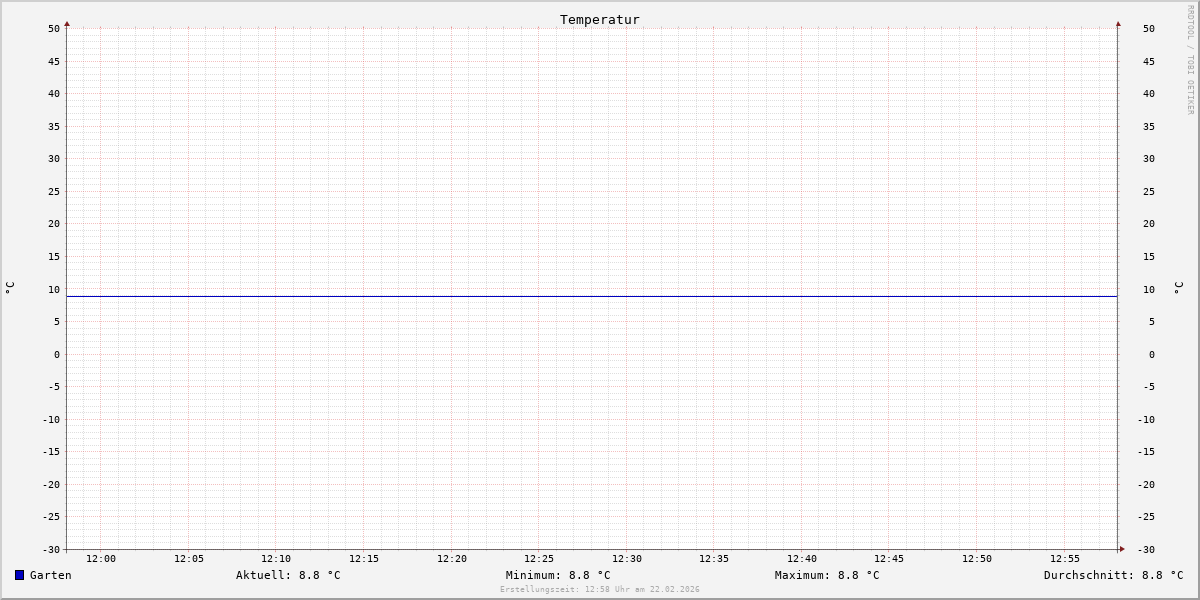Image resolution: width=1200 pixels, height=600 pixels.
Task: Click the right-axis "45" tick label
Action: pos(1149,62)
